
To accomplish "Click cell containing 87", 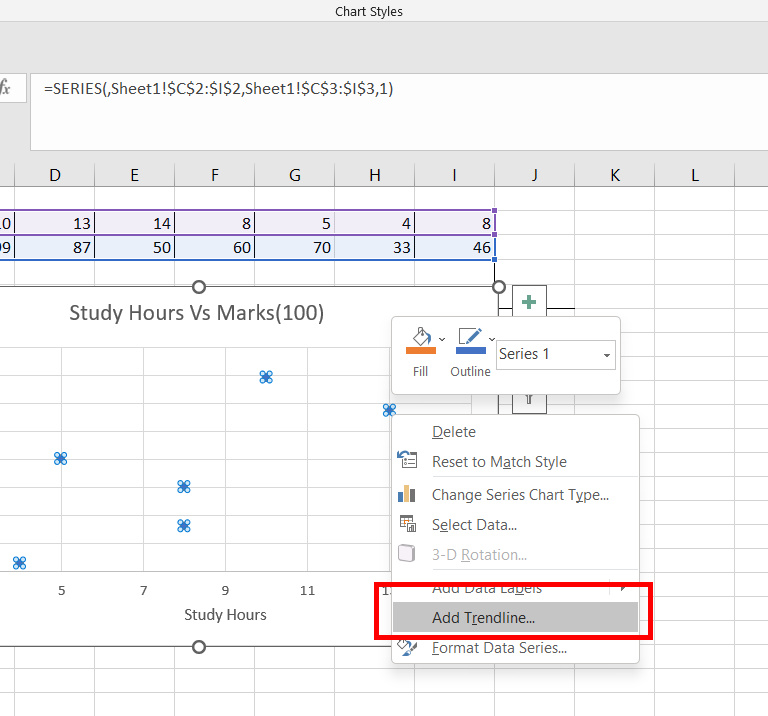I will (55, 247).
